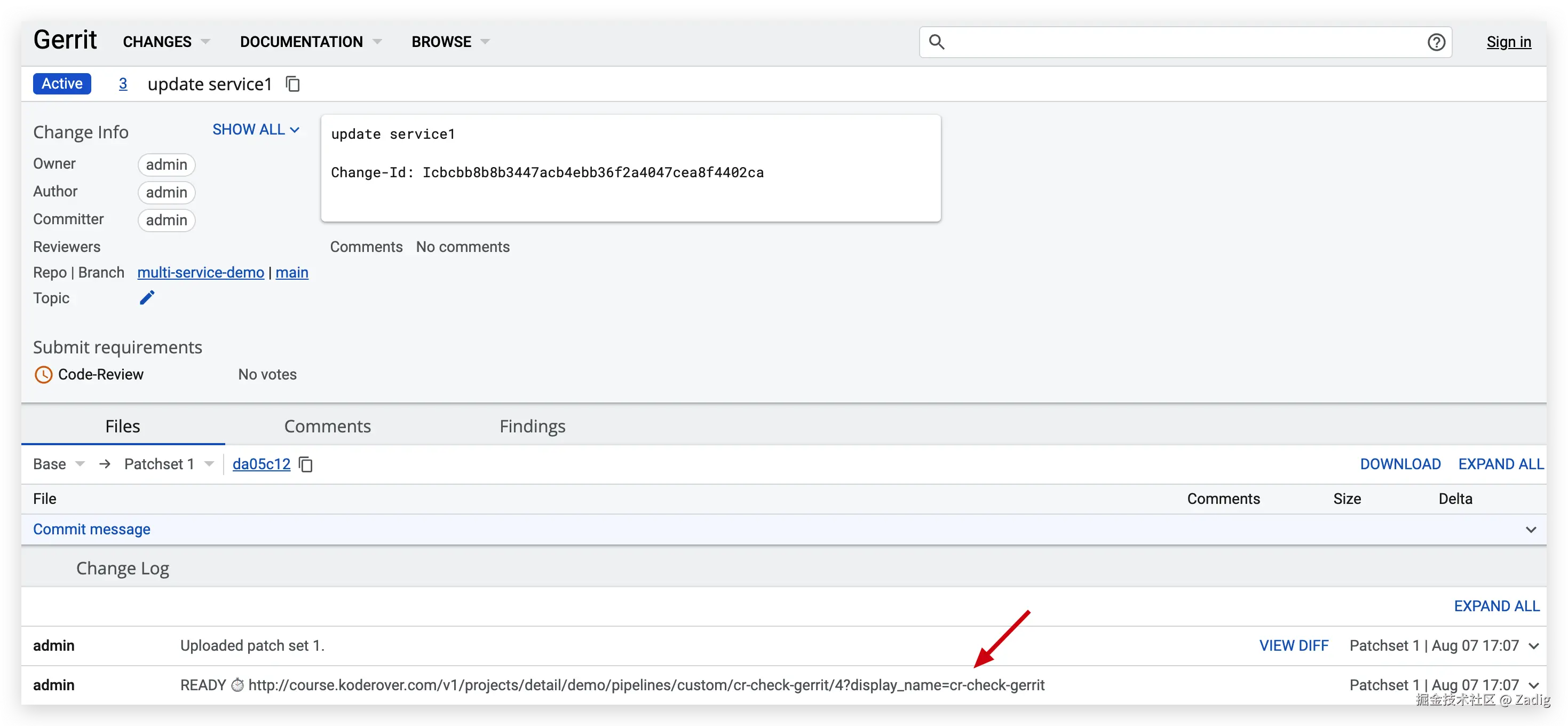Open the Base patchset dropdown
The image size is (1568, 726).
tap(59, 464)
